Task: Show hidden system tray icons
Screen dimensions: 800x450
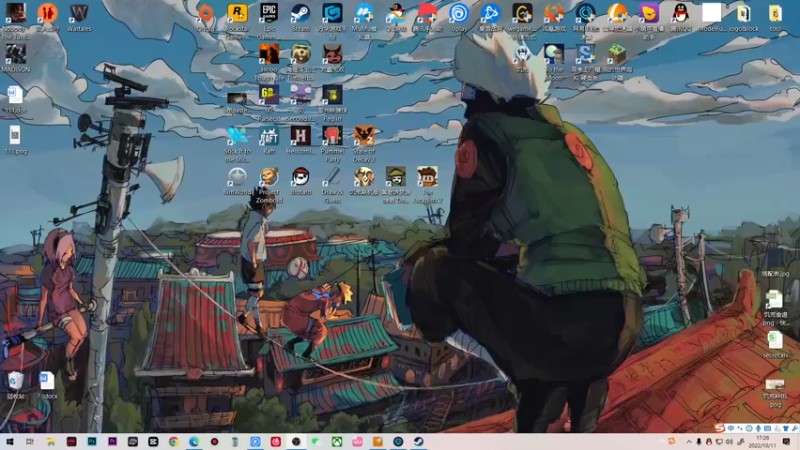Action: [x=689, y=442]
